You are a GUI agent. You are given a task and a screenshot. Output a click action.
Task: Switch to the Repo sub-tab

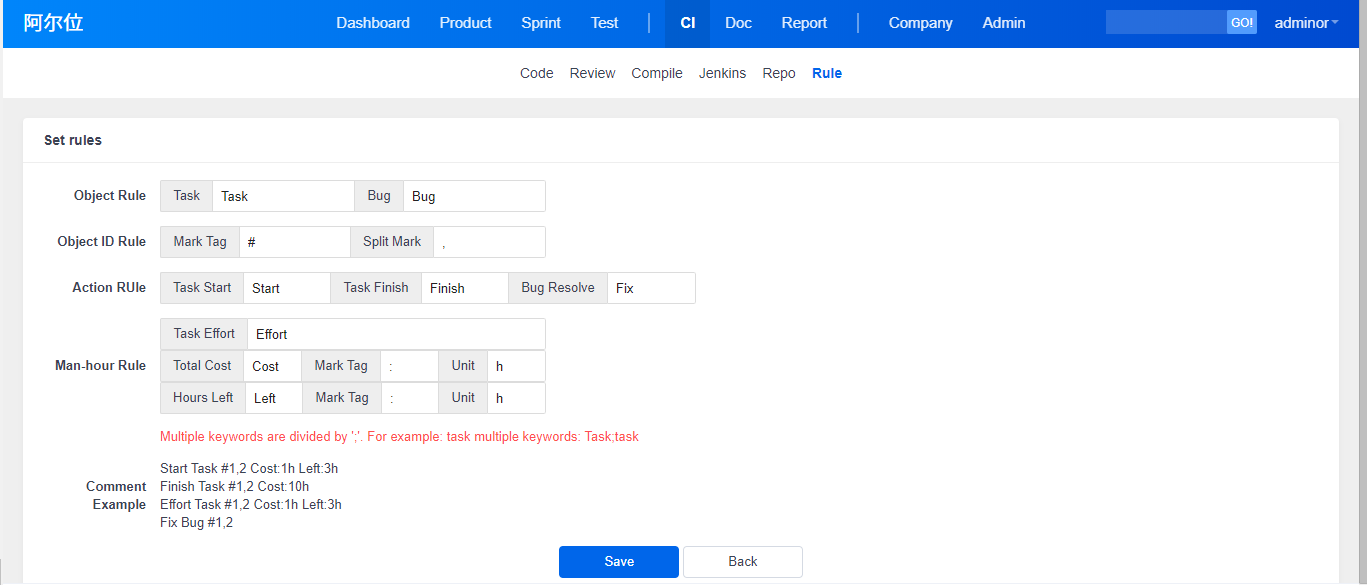pyautogui.click(x=779, y=73)
